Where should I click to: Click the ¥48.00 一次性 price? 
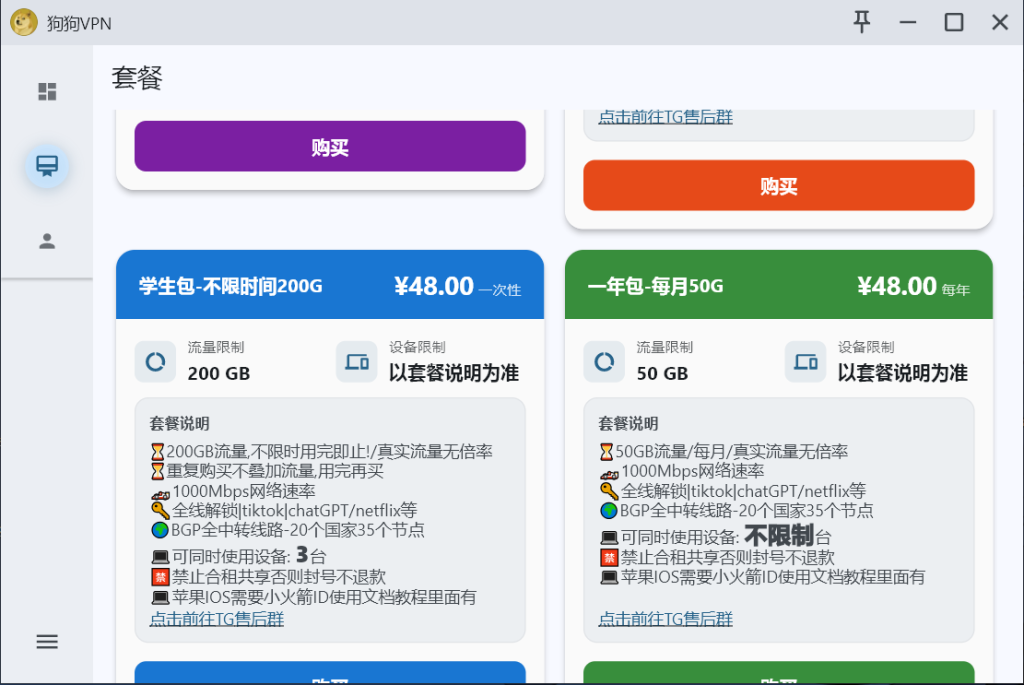pos(458,286)
